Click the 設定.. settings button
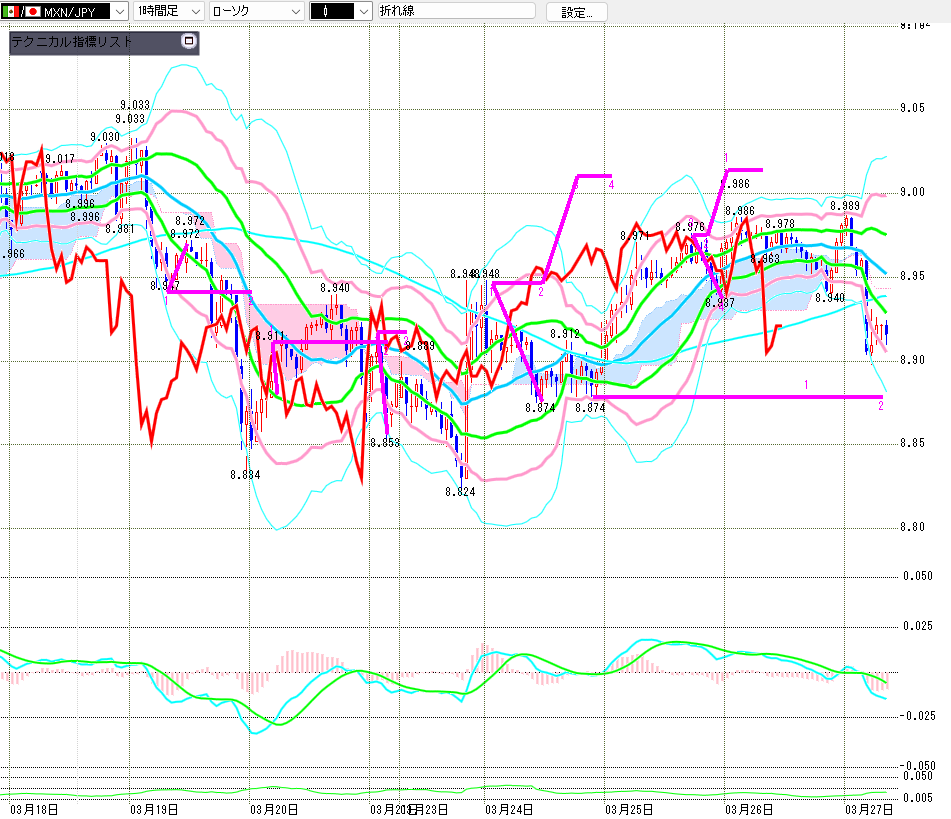The height and width of the screenshot is (819, 951). 576,12
